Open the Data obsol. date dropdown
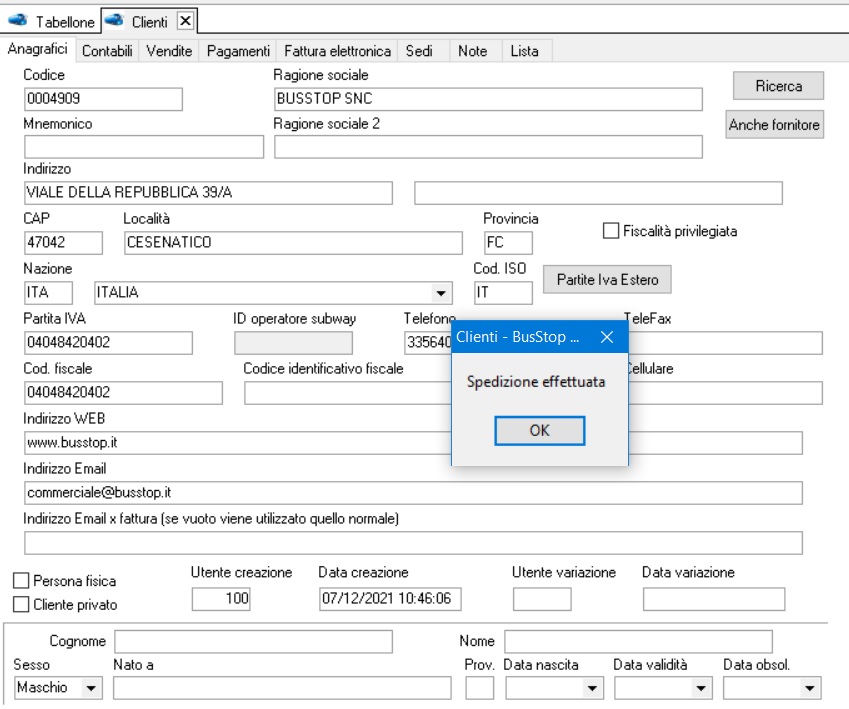This screenshot has width=849, height=709. tap(809, 688)
